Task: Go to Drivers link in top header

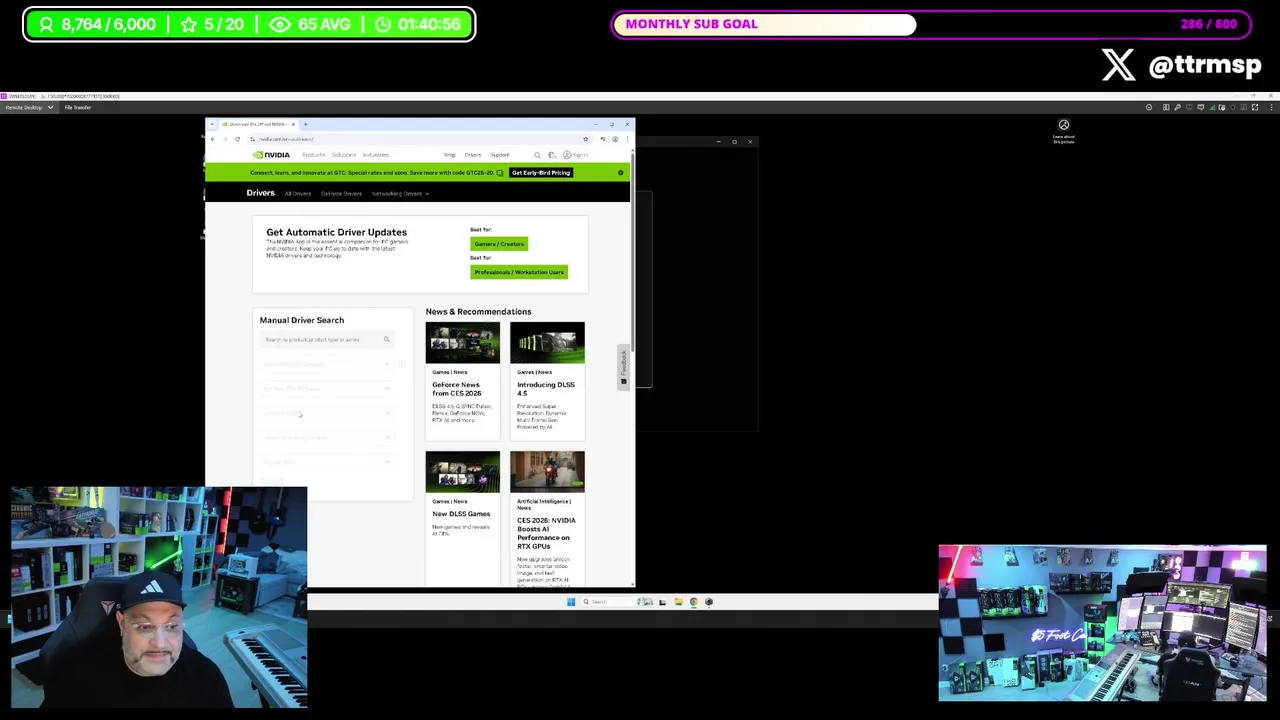Action: 472,155
